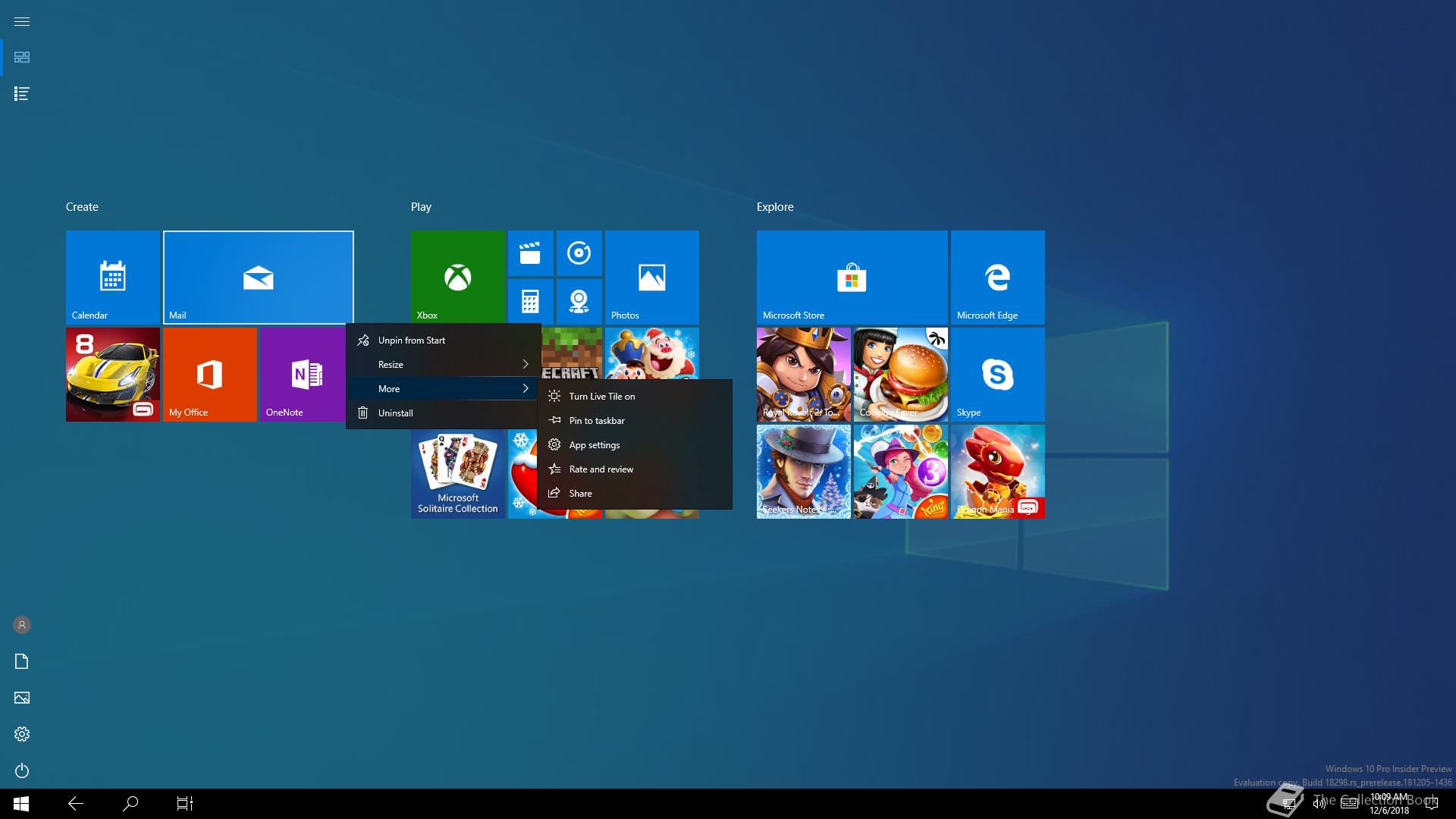Screen dimensions: 1456x819
Task: Open the Calculator small tile
Action: (x=530, y=302)
